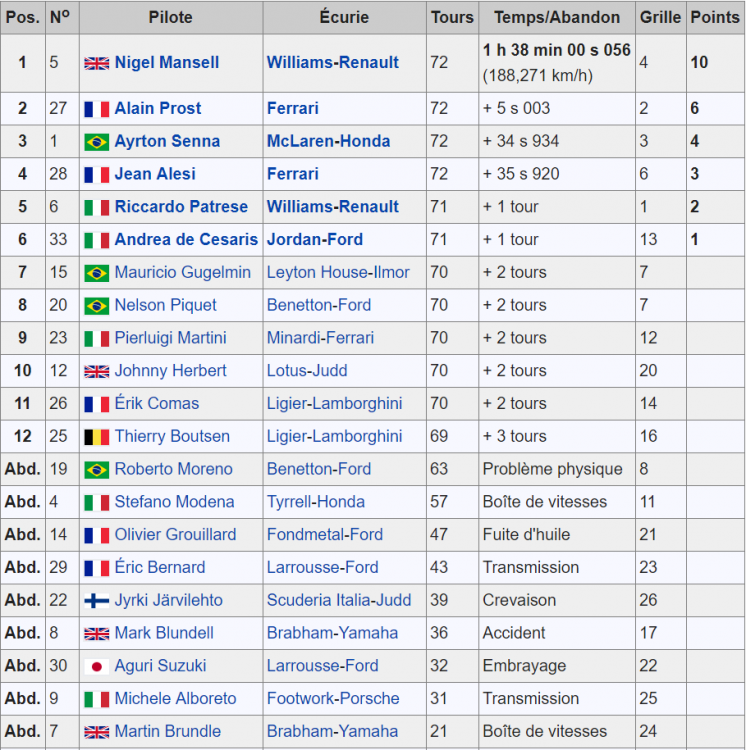Click the British flag beside Mark Blundell
The height and width of the screenshot is (750, 746).
click(97, 634)
